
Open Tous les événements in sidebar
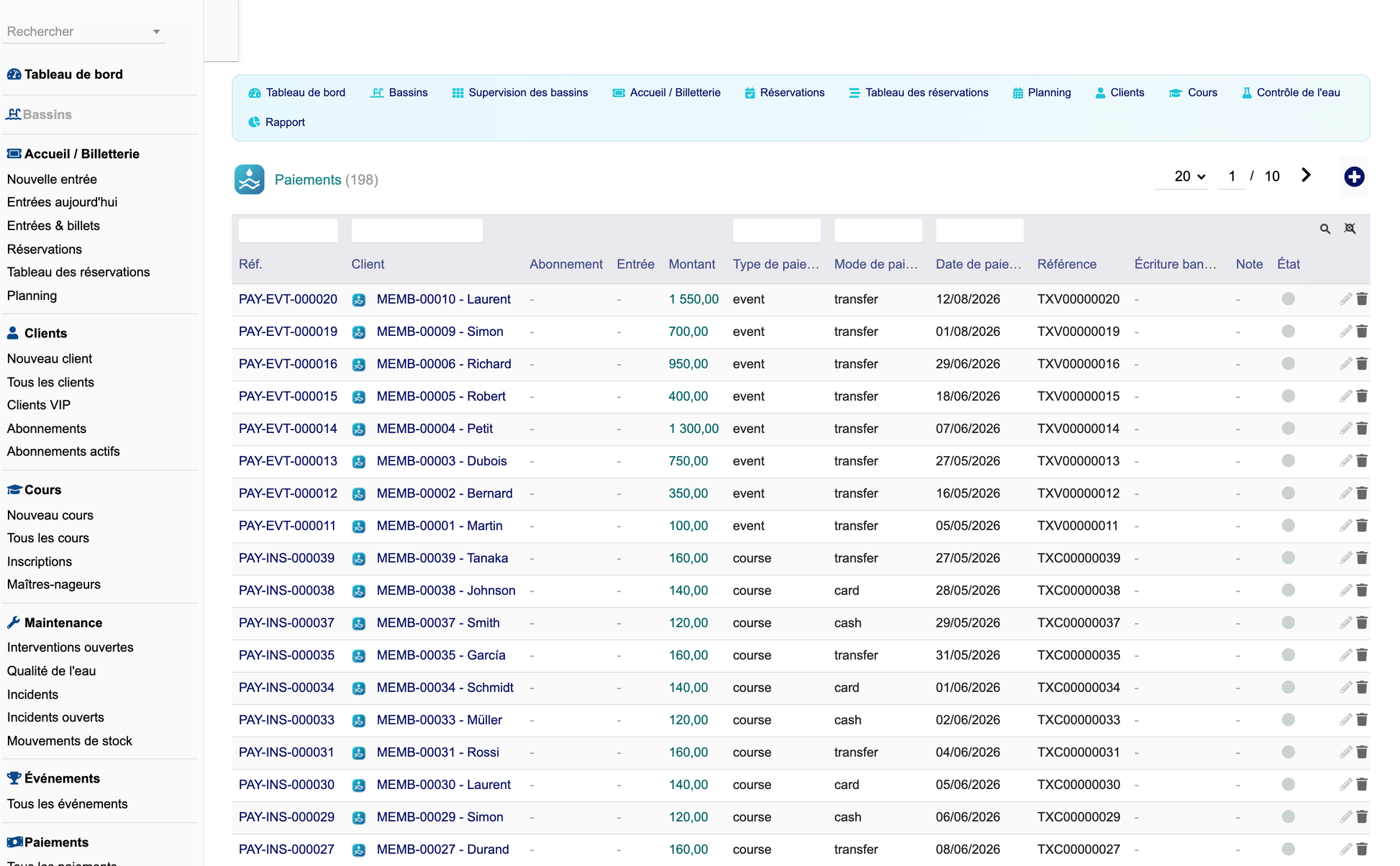(67, 804)
